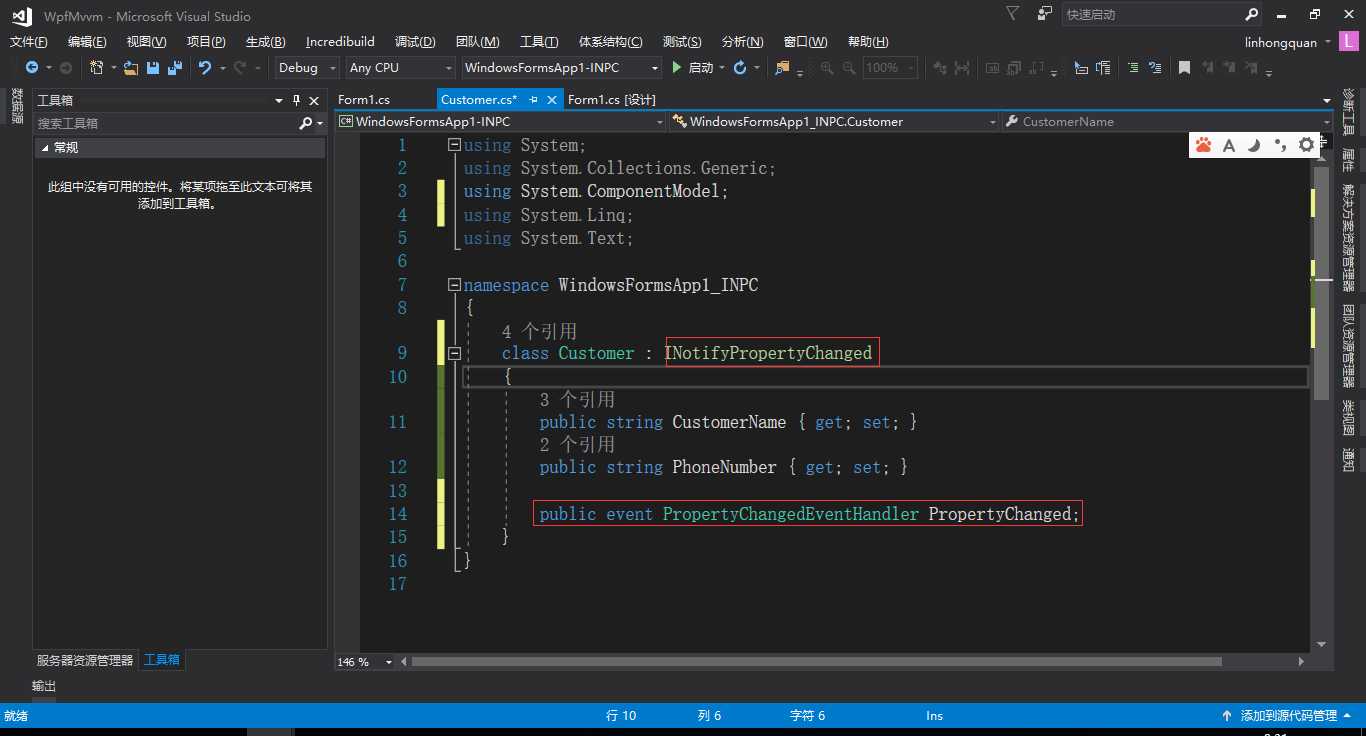Viewport: 1366px width, 736px height.
Task: Open the 文件(F) menu
Action: tap(28, 42)
